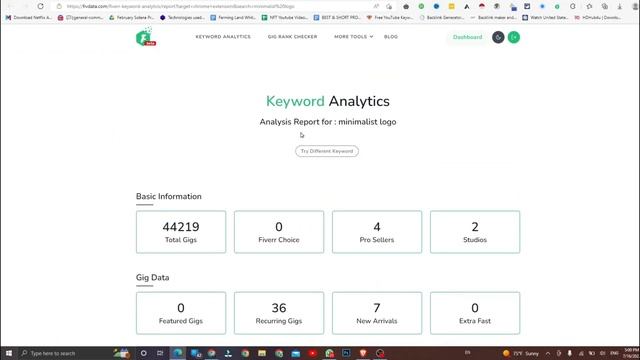The height and width of the screenshot is (360, 640).
Task: Click the 44219 Total Gigs card
Action: pos(181,232)
